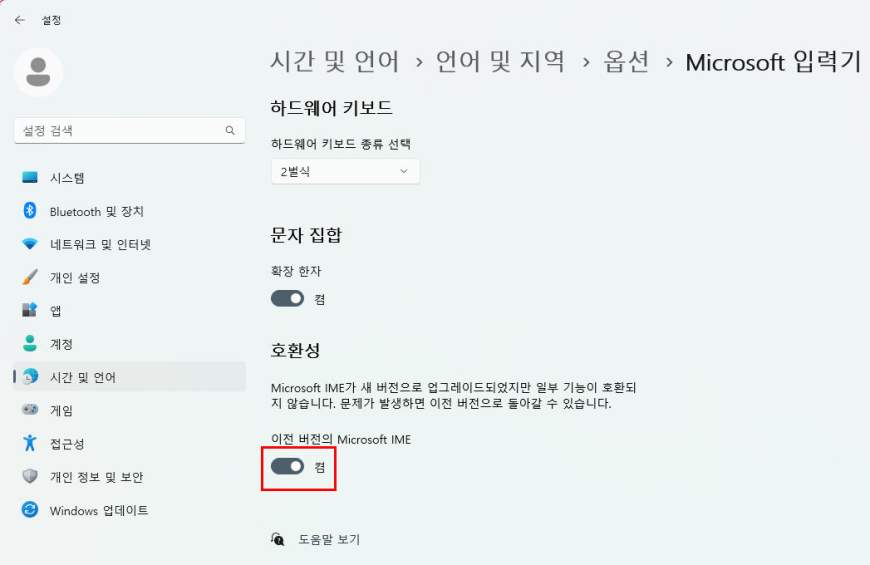Go back to 옵션 breadcrumb
Viewport: 870px width, 565px height.
click(x=626, y=61)
